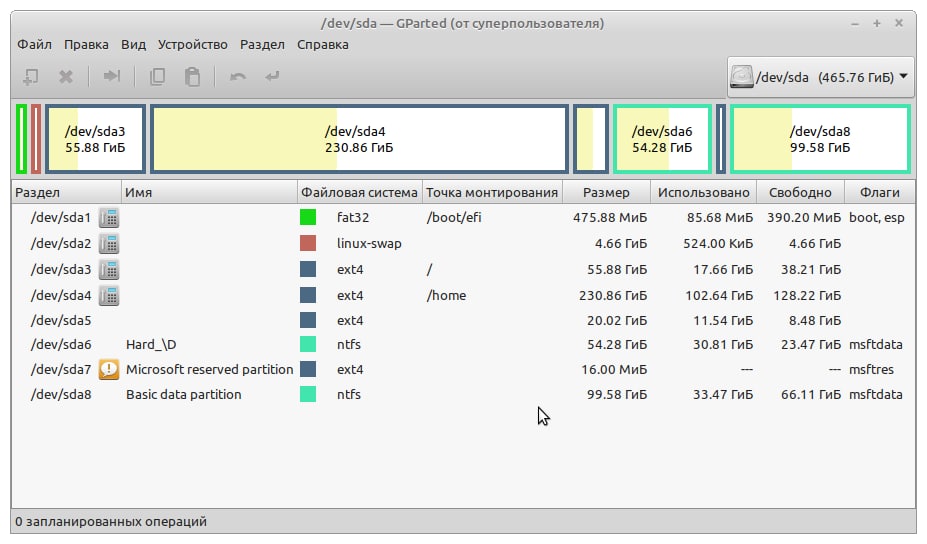Click the Paste partition toolbar icon
Viewport: 927px width, 544px height.
tap(192, 76)
